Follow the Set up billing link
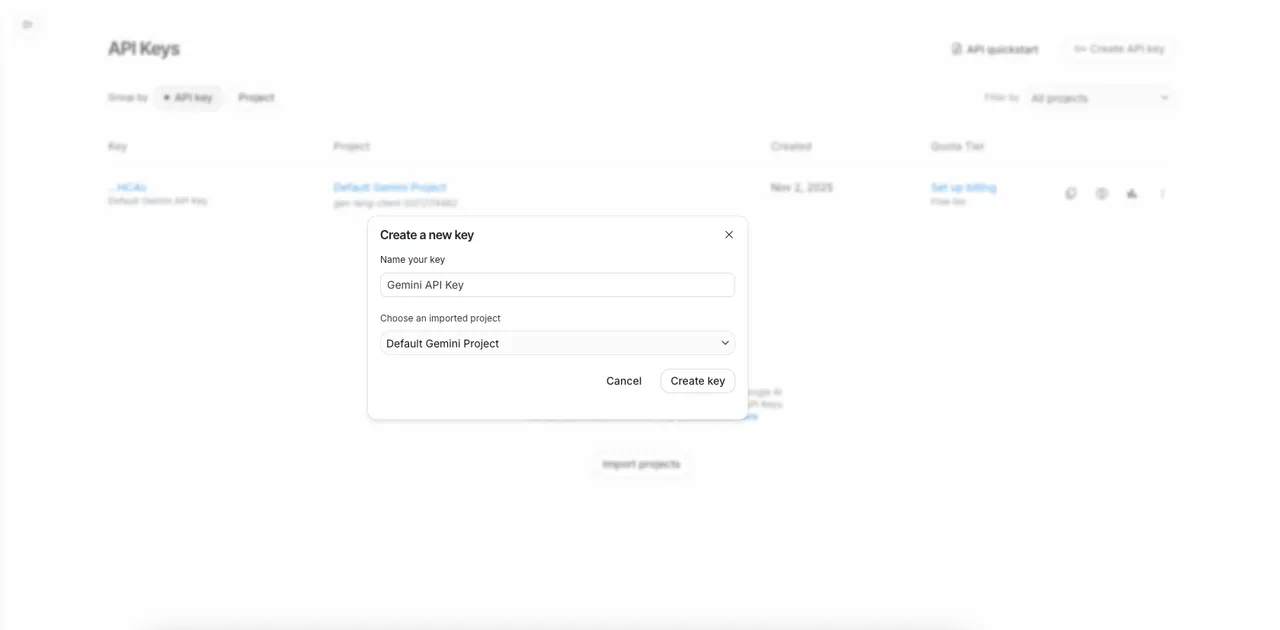The width and height of the screenshot is (1280, 630). [963, 187]
